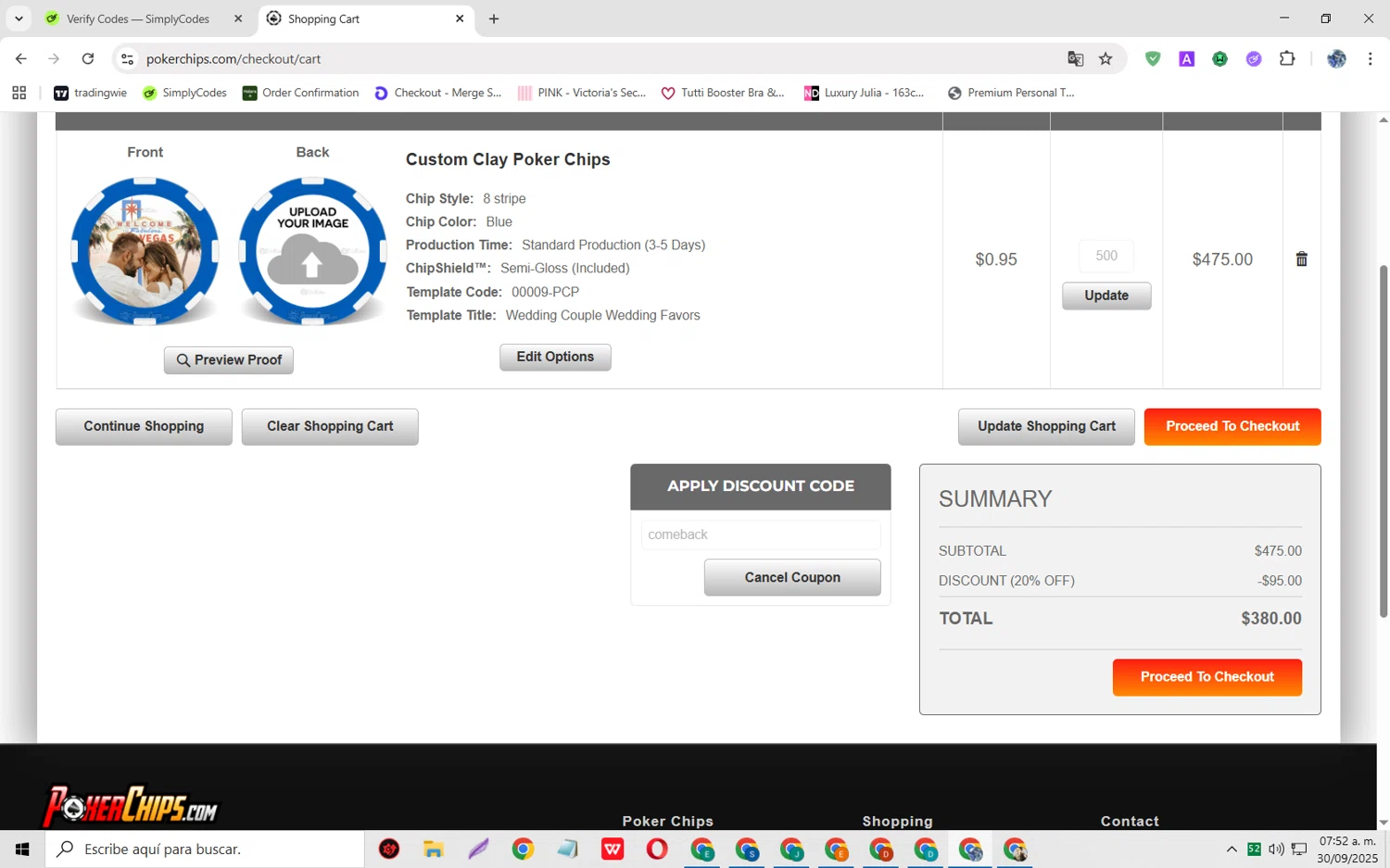Open the Extensions puzzle piece menu

click(1287, 59)
